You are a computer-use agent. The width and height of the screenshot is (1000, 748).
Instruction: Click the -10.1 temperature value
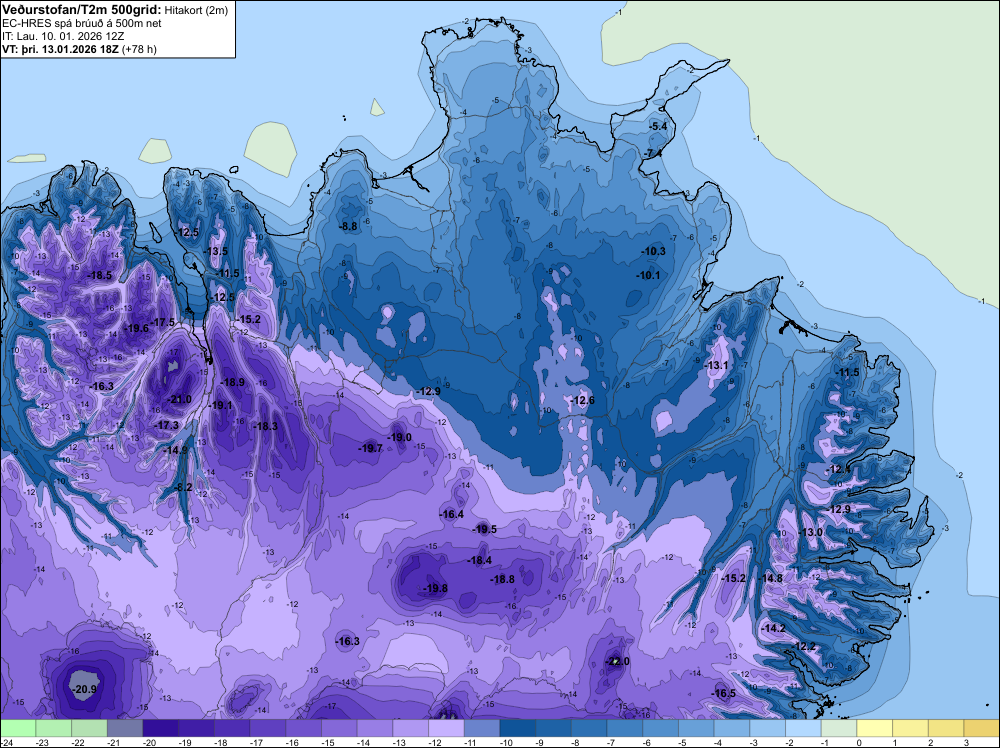point(648,275)
